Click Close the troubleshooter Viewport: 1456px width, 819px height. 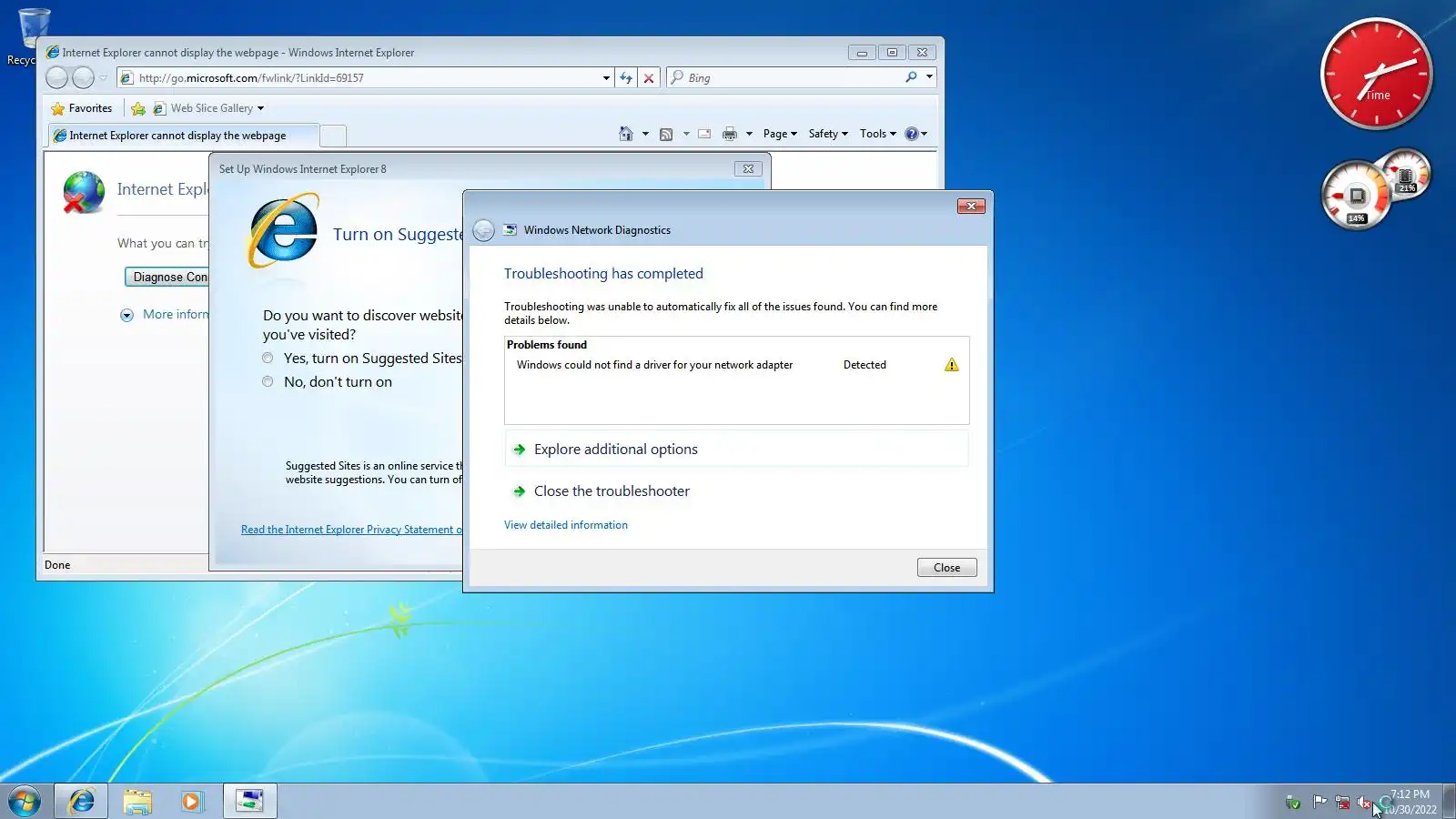736,491
